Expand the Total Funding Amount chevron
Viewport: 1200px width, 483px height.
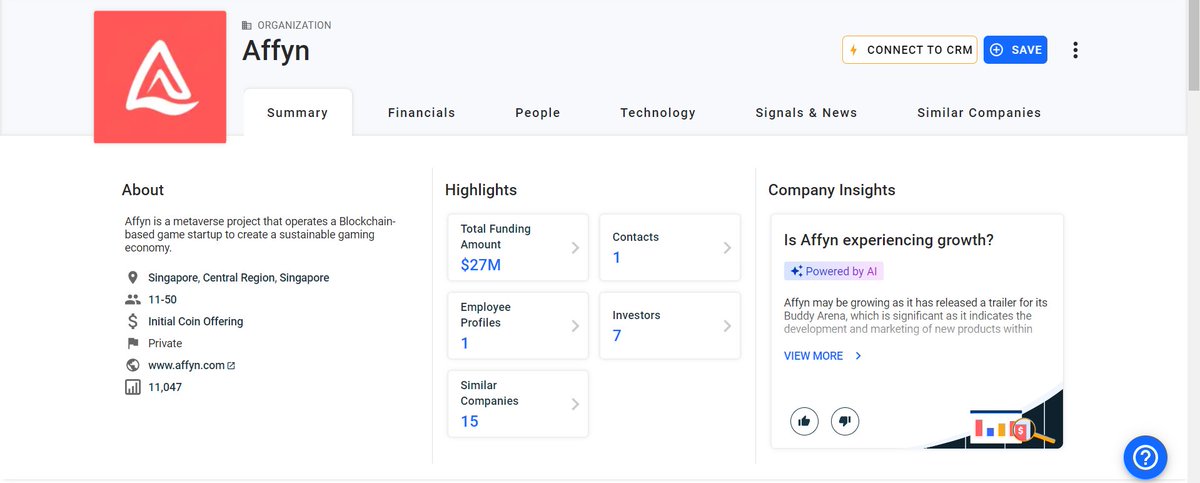point(575,247)
